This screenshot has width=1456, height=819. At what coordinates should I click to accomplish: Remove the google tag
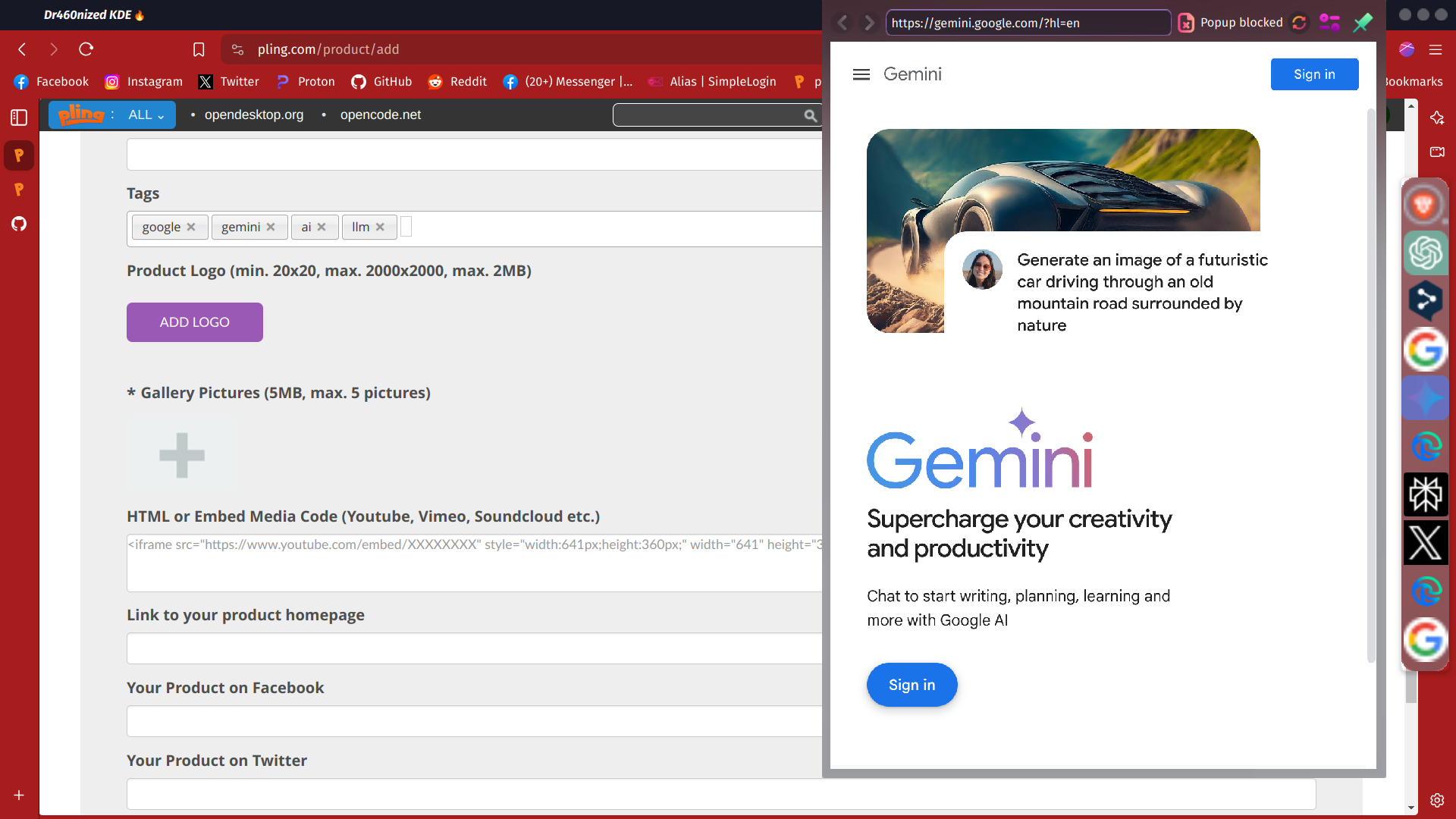[x=191, y=227]
